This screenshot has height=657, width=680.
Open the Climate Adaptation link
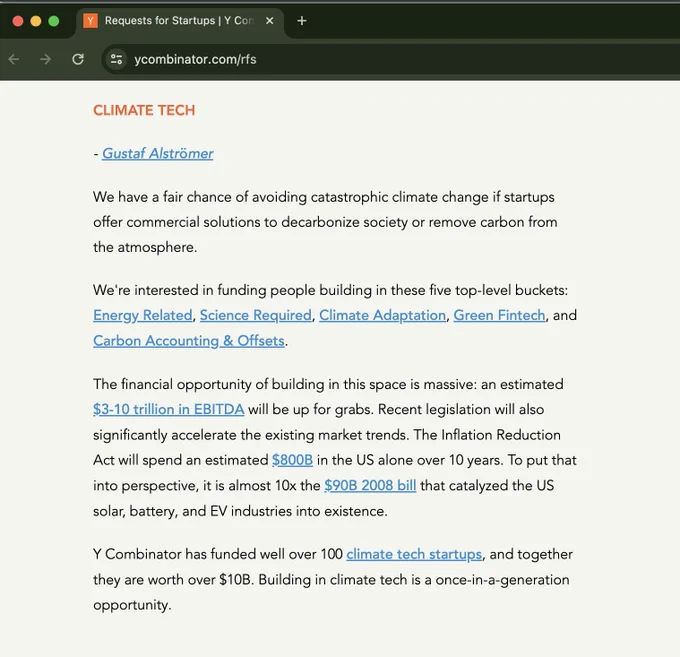(382, 315)
